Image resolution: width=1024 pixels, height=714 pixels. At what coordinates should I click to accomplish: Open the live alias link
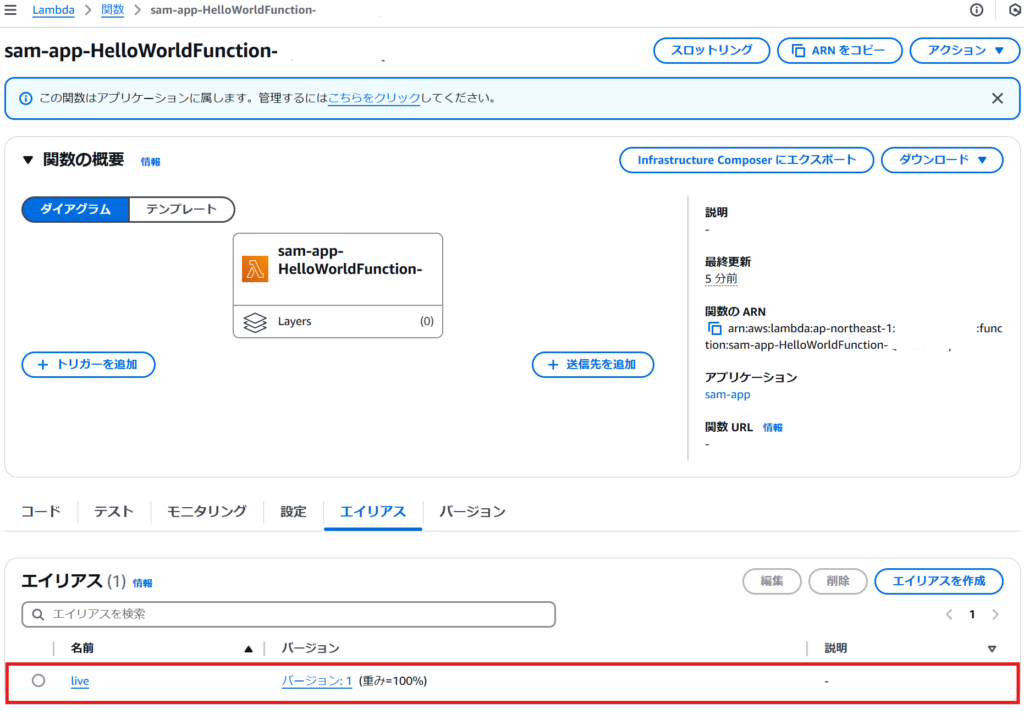coord(80,681)
